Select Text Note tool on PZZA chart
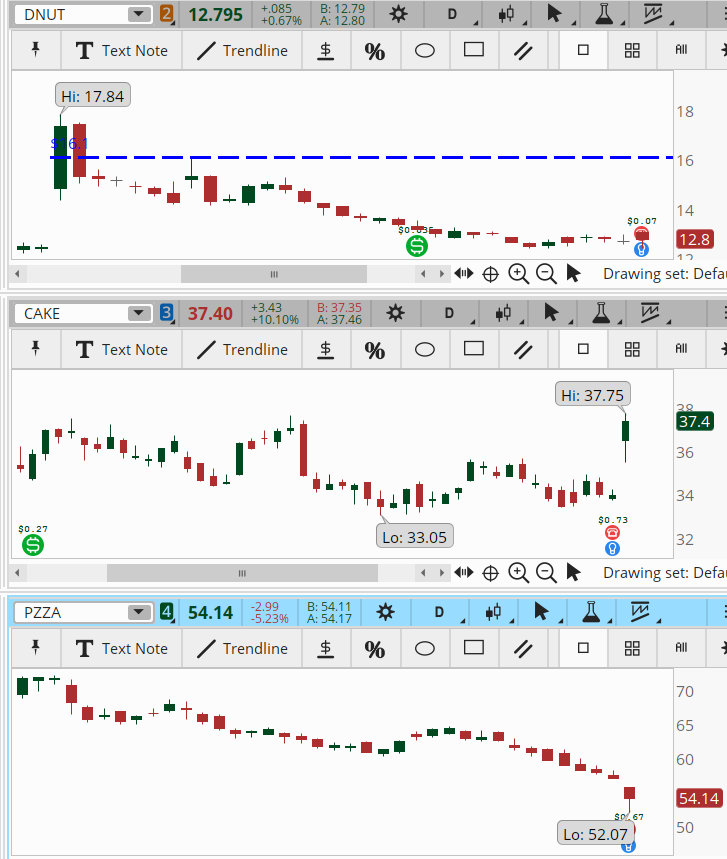This screenshot has height=859, width=727. (122, 649)
